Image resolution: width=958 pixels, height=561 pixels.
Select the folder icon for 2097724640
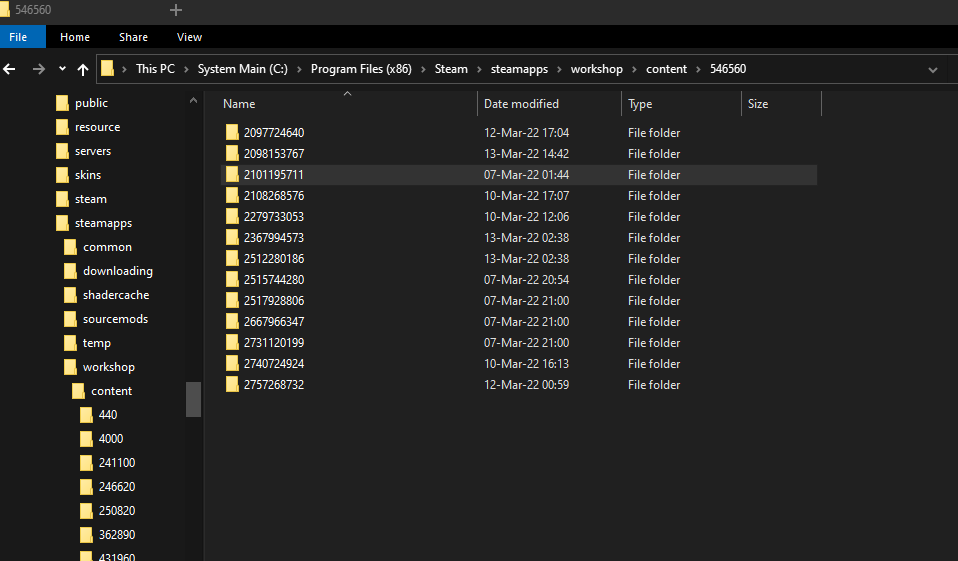click(232, 133)
